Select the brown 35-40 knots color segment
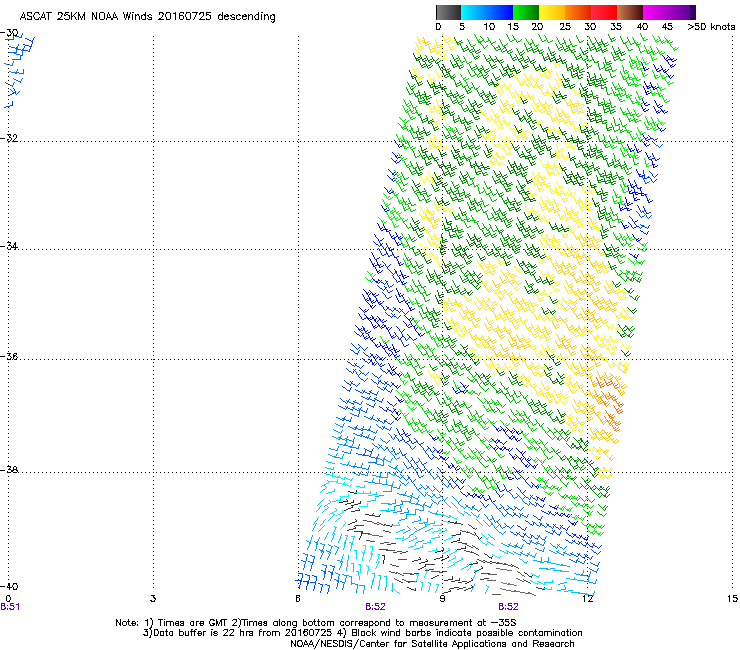Viewport: 740px width, 650px height. point(630,12)
